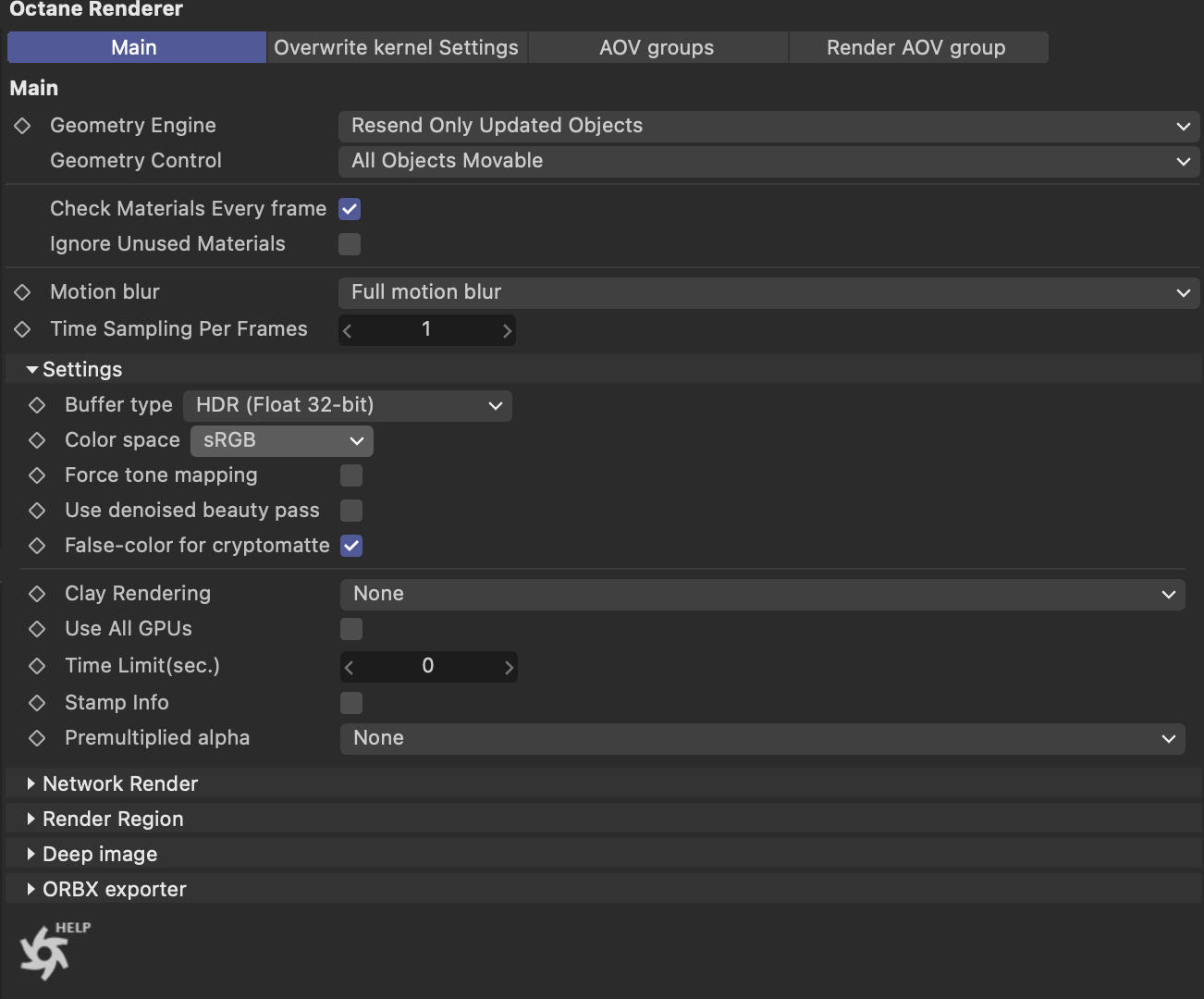Click the Check Materials Every frame label

click(x=189, y=209)
